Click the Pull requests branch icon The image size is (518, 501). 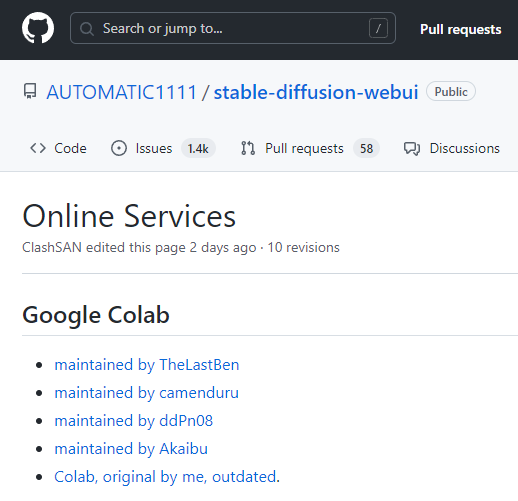pos(248,148)
